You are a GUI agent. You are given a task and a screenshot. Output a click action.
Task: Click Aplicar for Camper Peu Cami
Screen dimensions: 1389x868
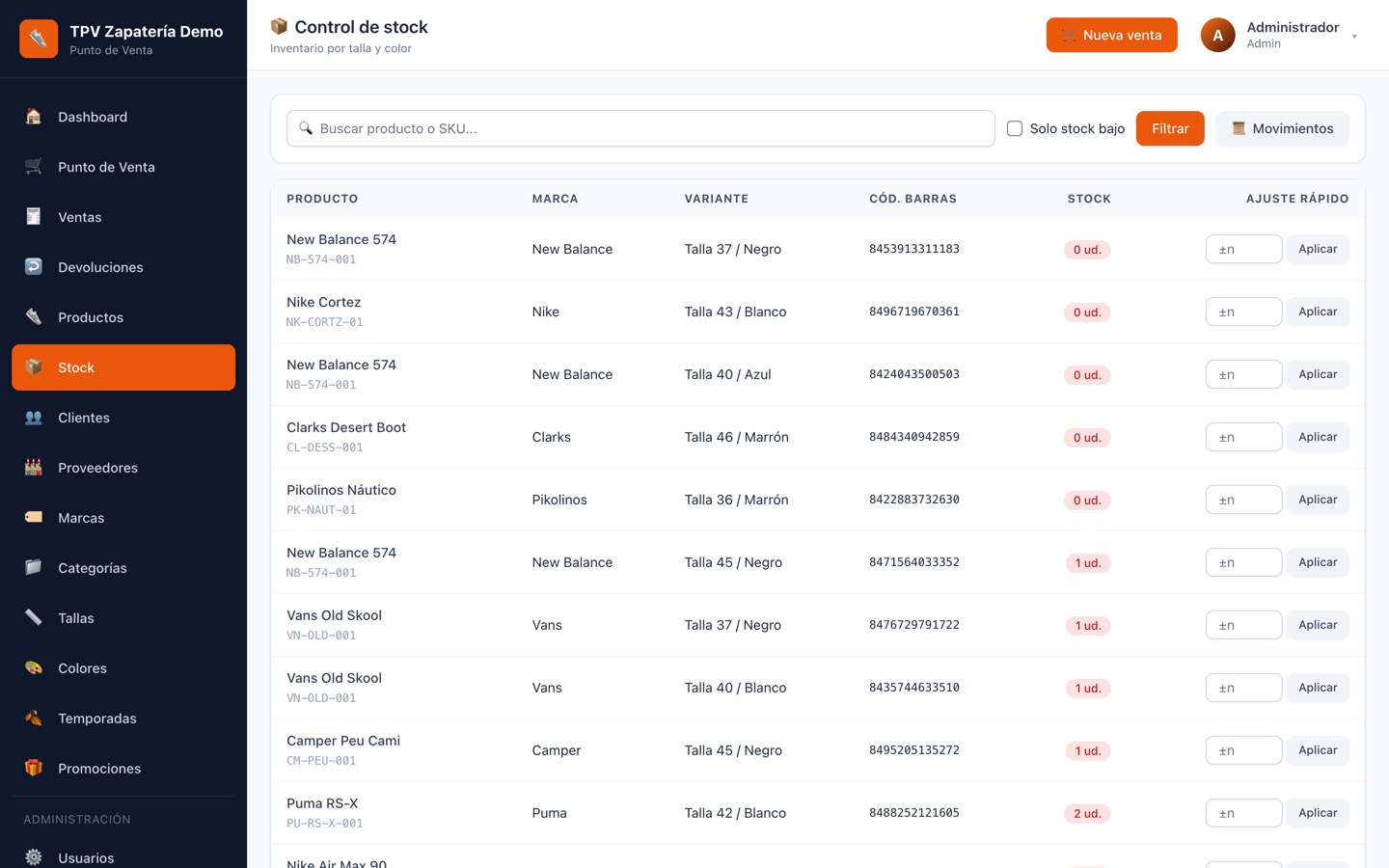tap(1318, 750)
